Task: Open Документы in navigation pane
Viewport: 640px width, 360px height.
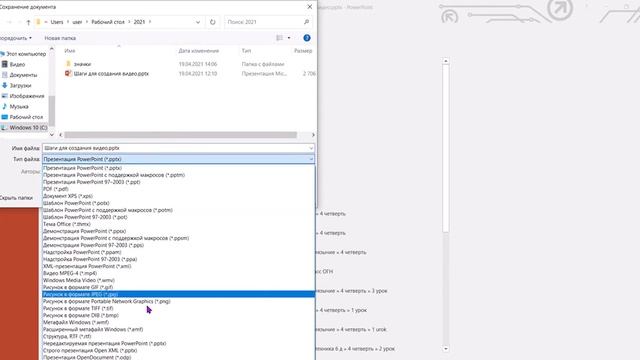Action: 23,75
